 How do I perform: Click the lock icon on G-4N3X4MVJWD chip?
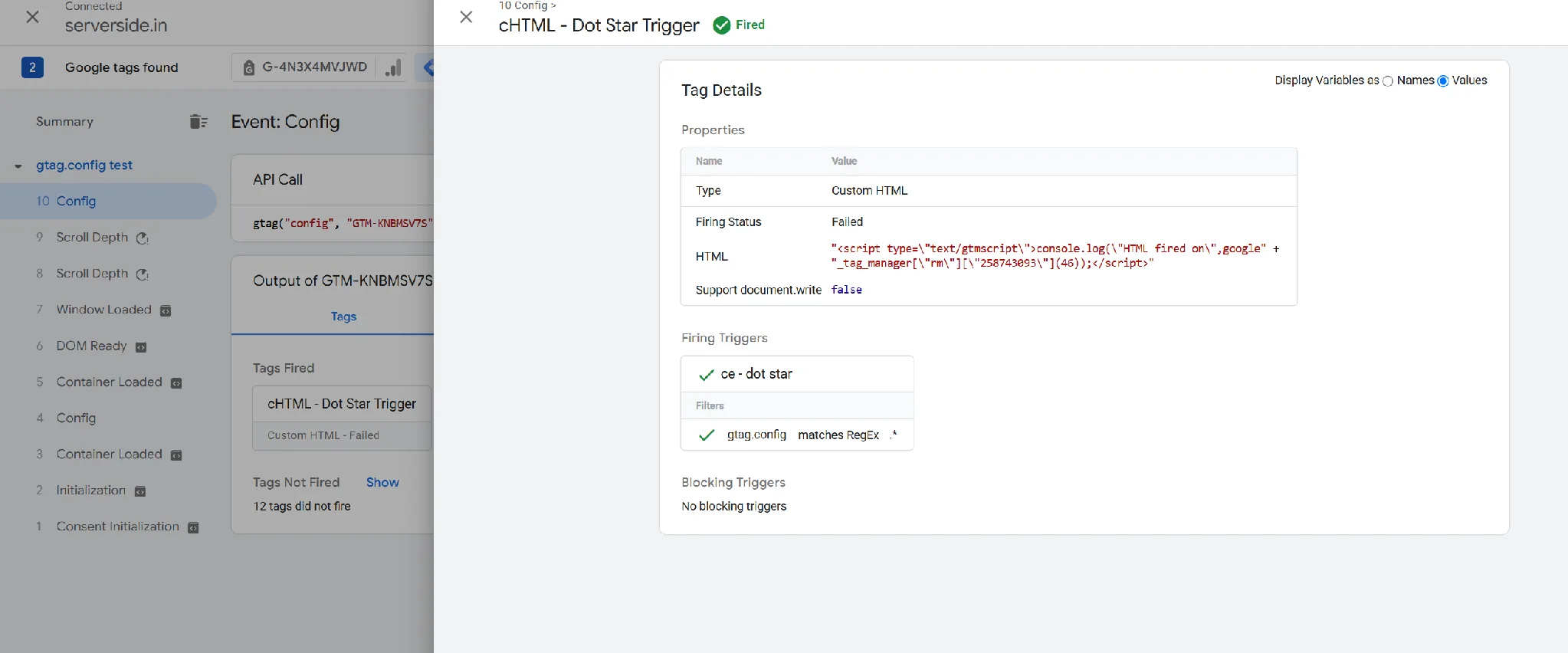pyautogui.click(x=249, y=67)
